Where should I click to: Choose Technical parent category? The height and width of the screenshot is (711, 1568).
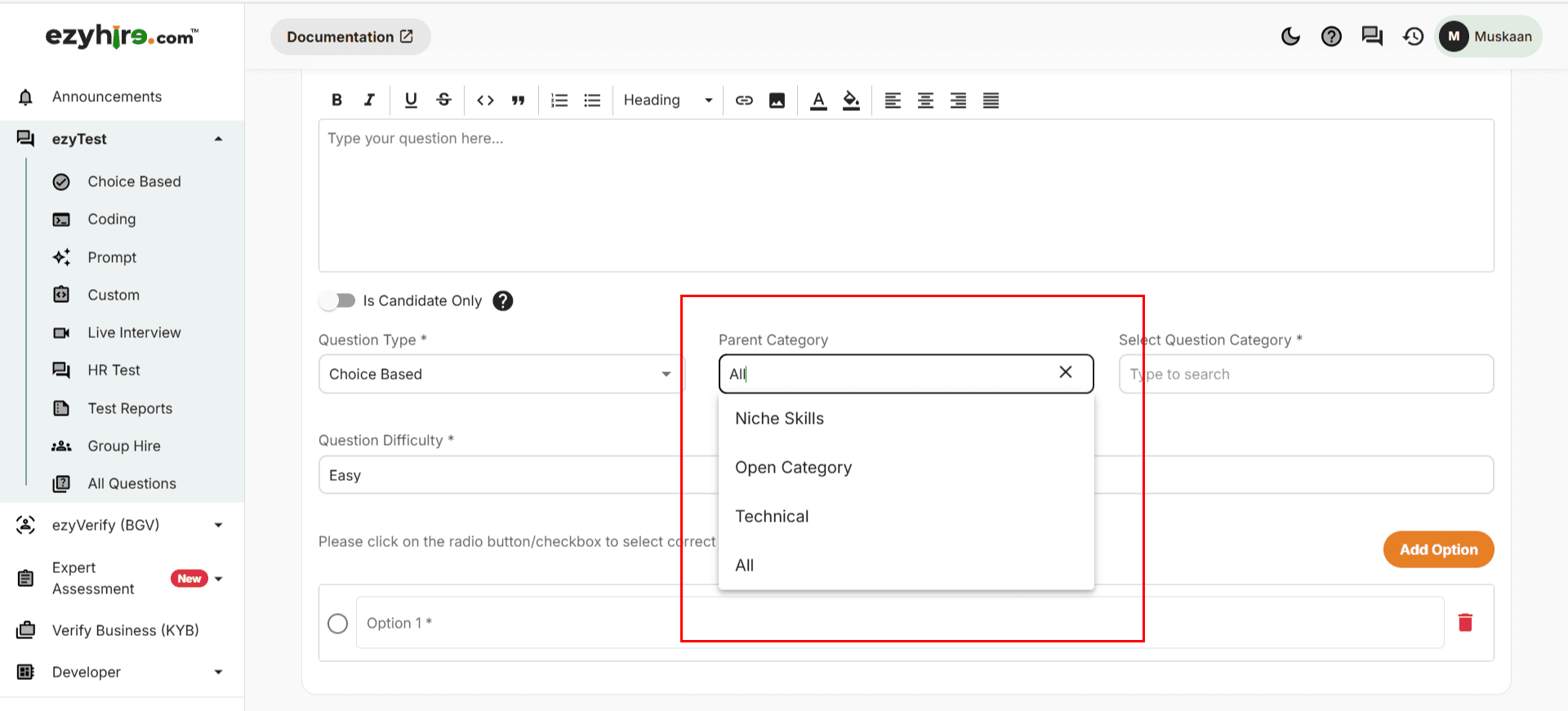906,517
